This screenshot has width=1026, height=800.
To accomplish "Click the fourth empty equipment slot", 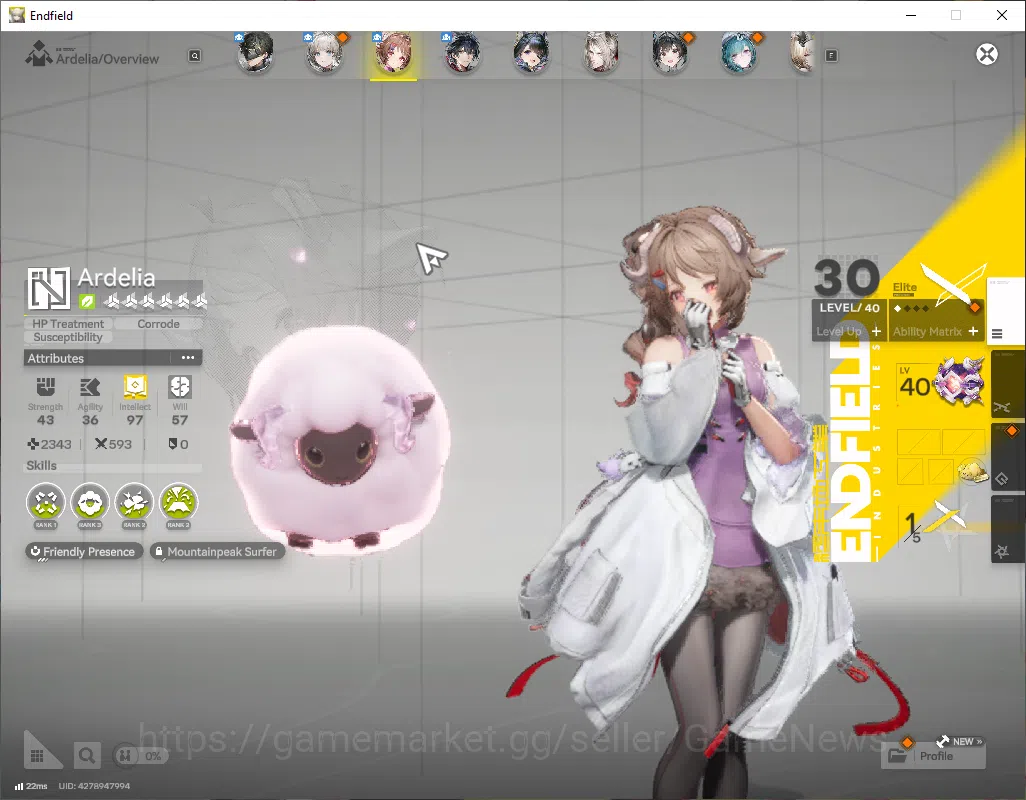I will 940,470.
